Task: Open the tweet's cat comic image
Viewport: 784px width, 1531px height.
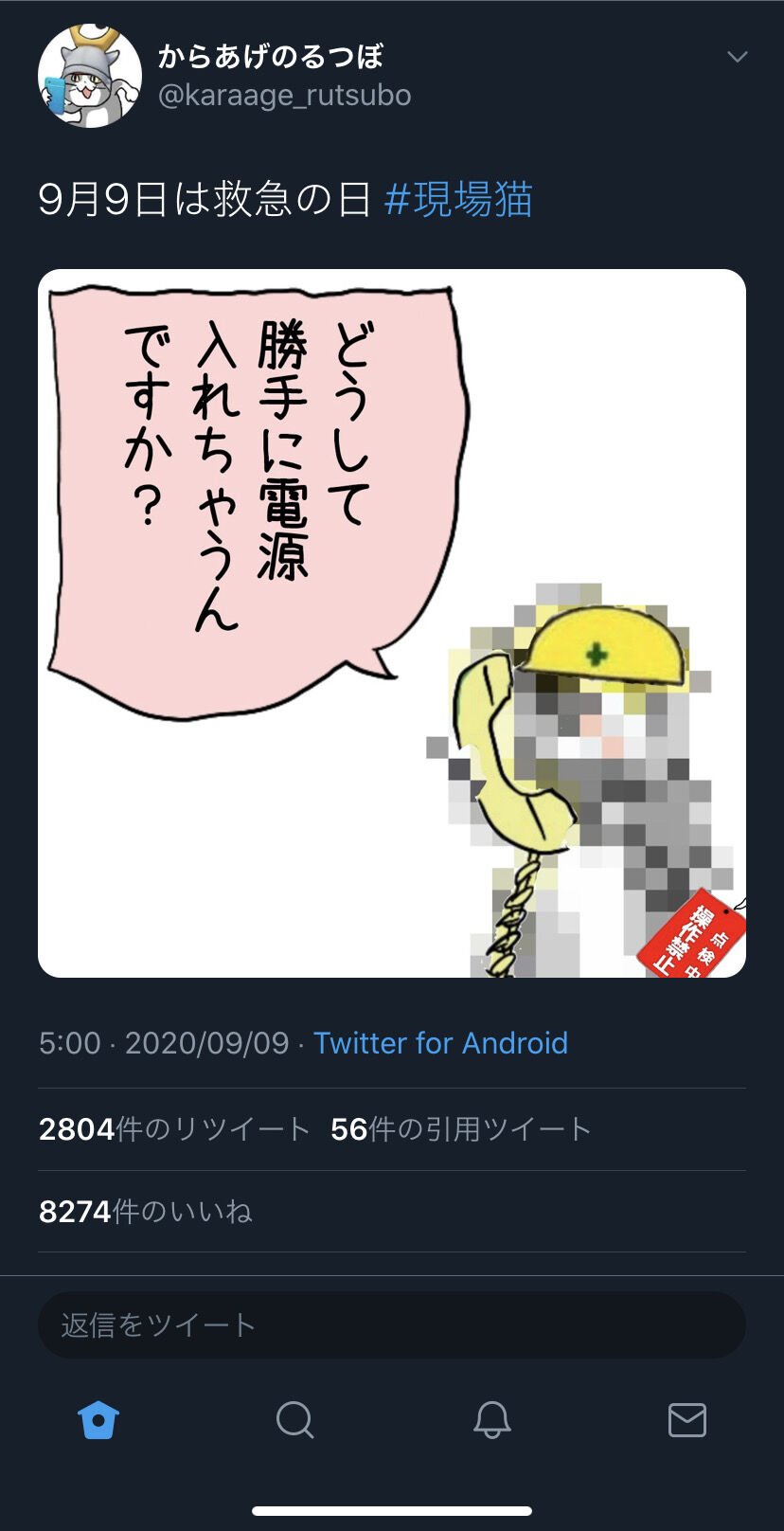Action: click(x=392, y=623)
